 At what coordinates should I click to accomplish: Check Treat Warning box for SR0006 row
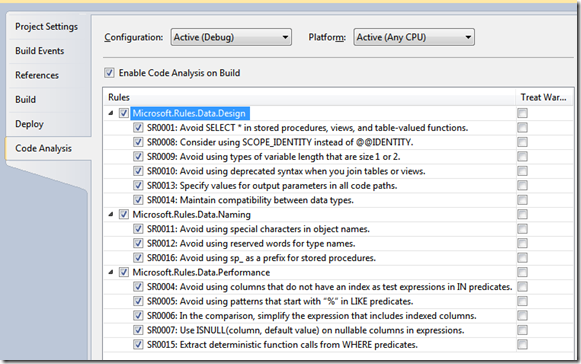[522, 315]
